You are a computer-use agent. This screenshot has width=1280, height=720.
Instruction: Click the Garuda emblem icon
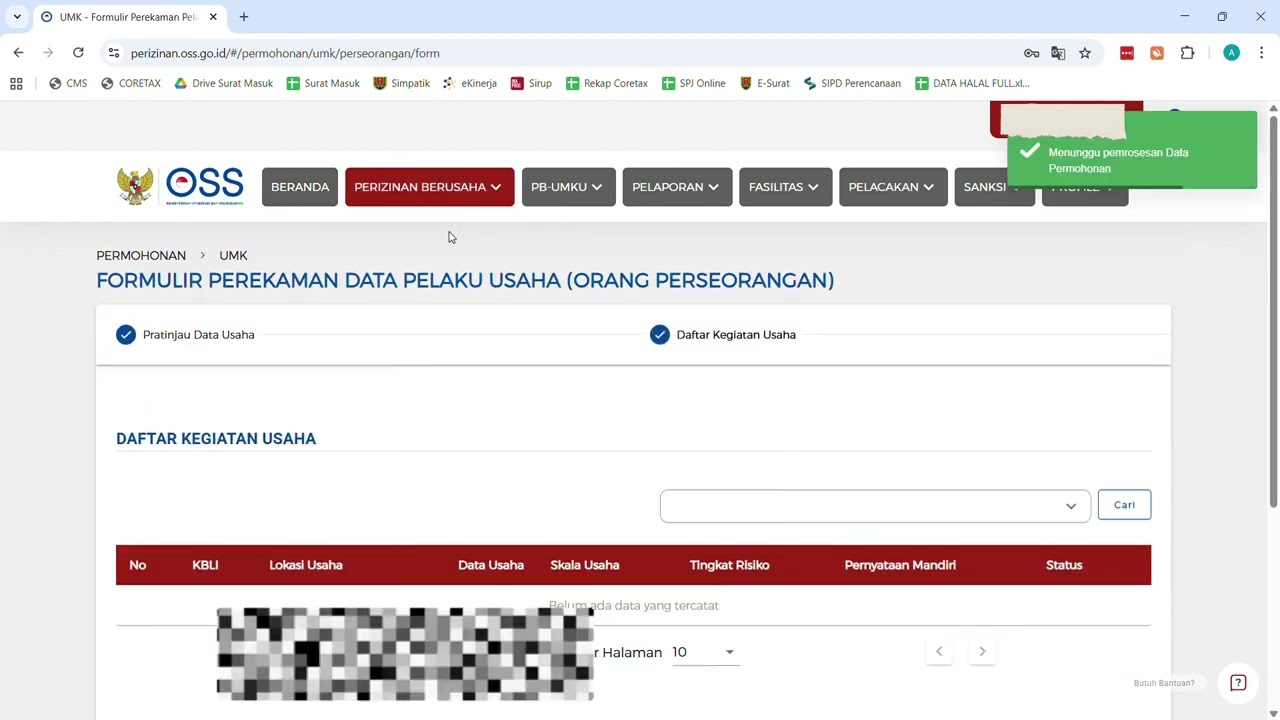click(135, 186)
